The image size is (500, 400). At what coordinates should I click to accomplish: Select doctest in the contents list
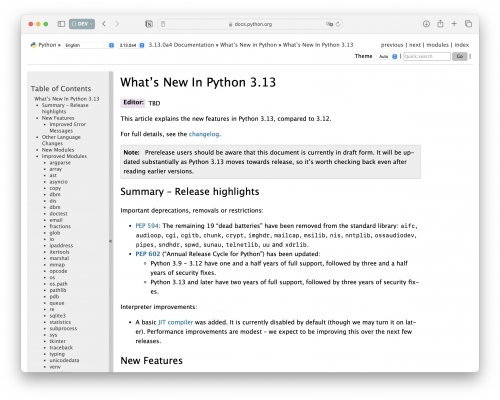click(x=58, y=214)
